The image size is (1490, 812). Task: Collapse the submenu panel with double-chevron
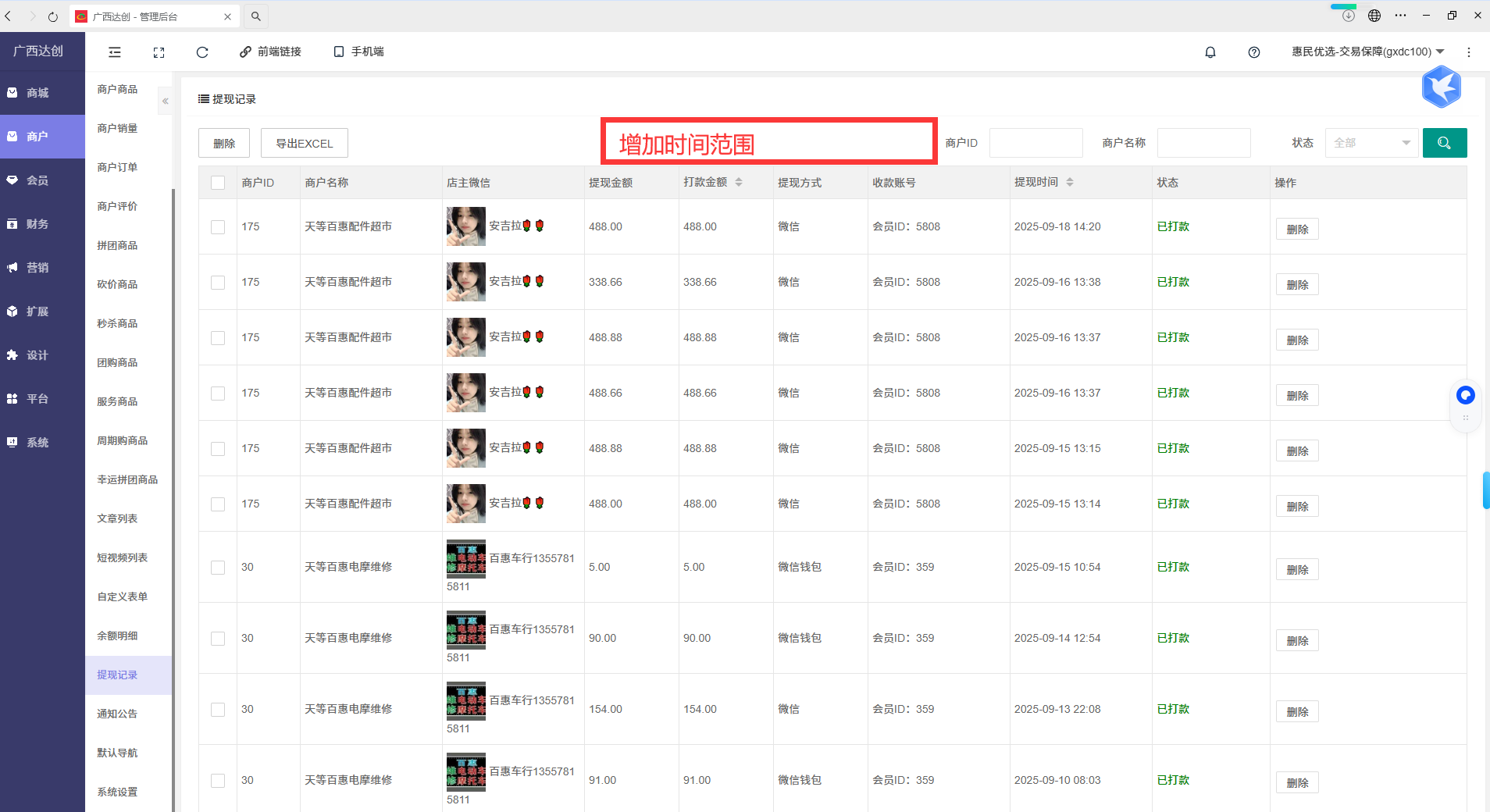[166, 101]
